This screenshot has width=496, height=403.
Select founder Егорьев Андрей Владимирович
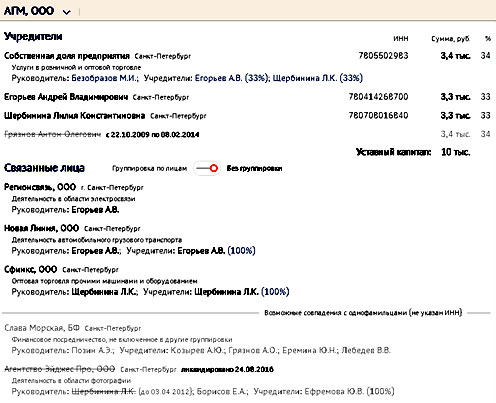click(x=66, y=97)
